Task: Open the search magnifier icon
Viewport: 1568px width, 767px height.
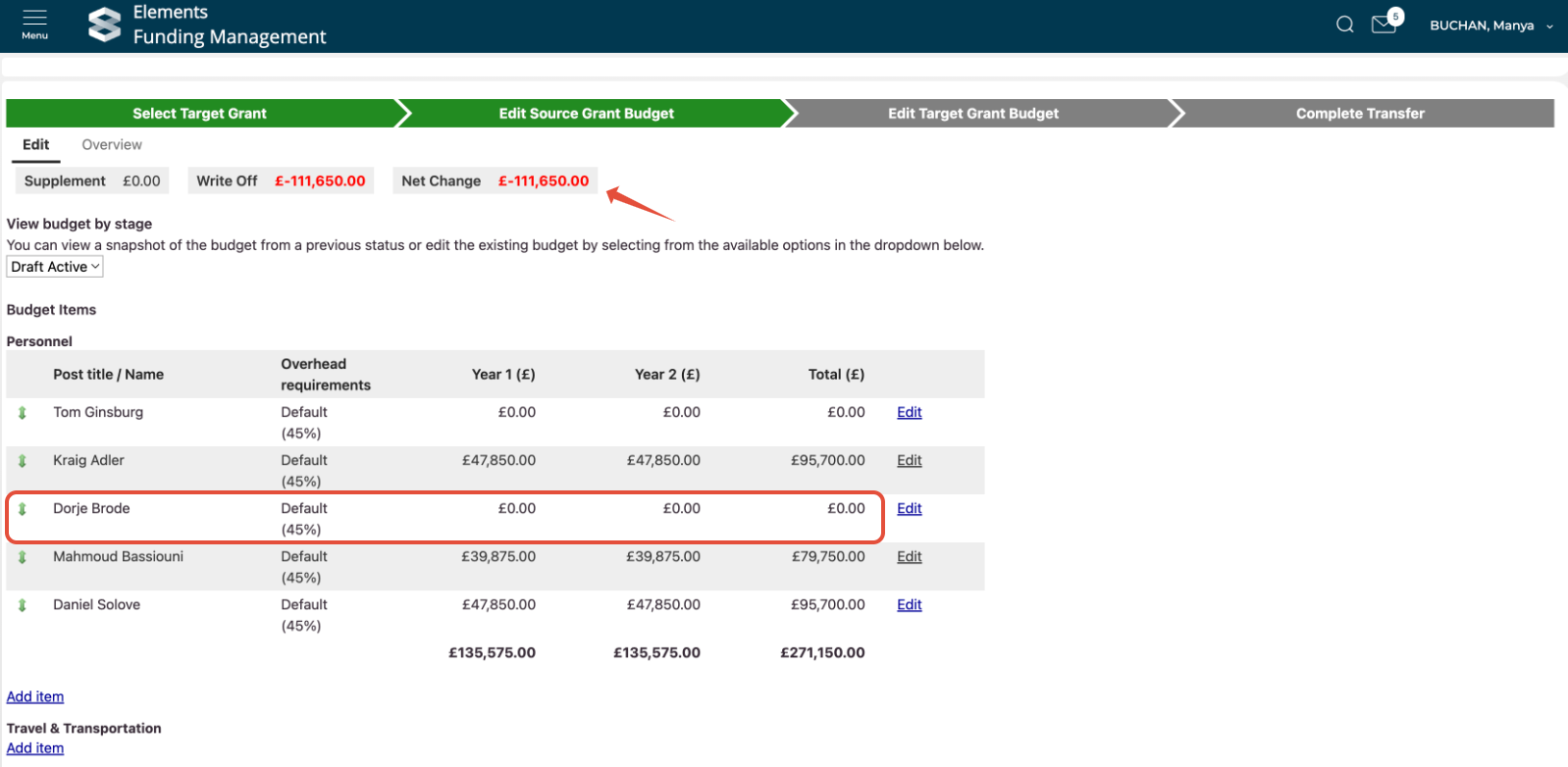Action: [1344, 25]
